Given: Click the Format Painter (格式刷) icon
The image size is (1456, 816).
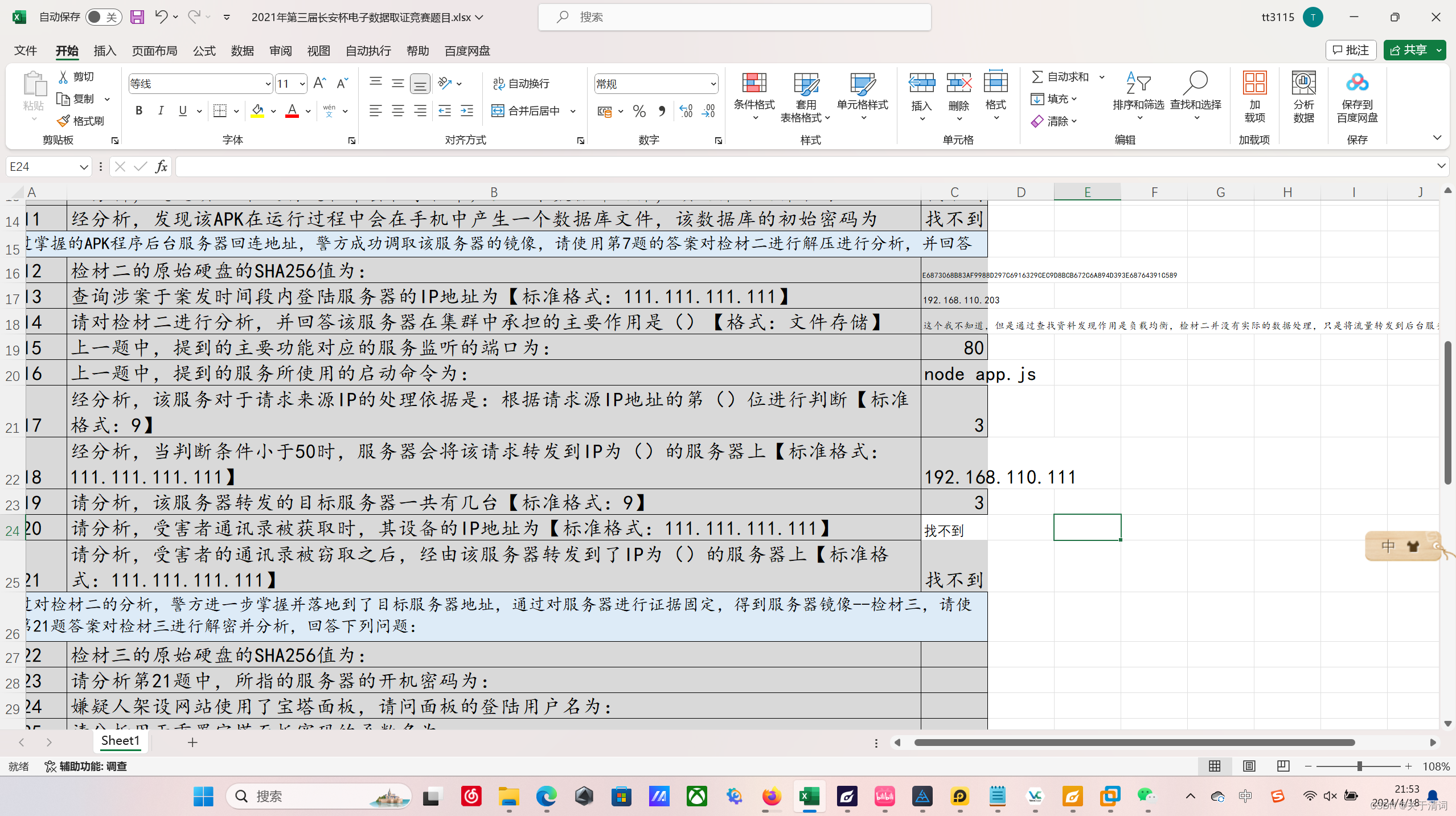Looking at the screenshot, I should coord(64,121).
